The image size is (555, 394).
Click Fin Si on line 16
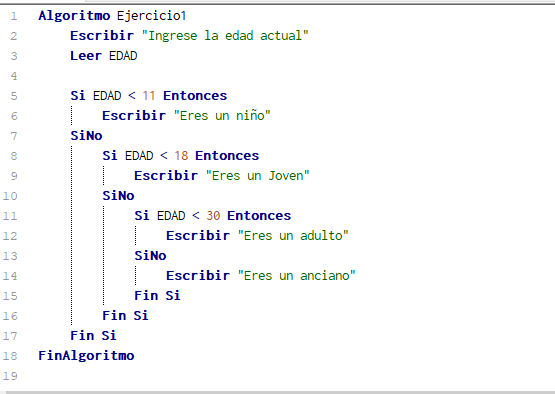(x=125, y=316)
